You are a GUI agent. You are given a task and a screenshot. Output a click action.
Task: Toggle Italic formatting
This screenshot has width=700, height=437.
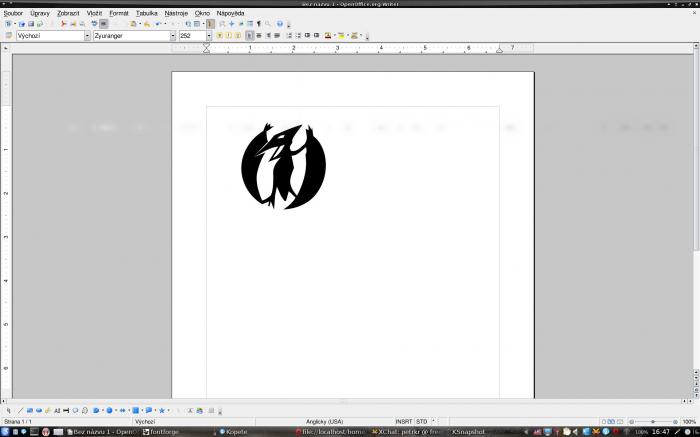click(229, 35)
